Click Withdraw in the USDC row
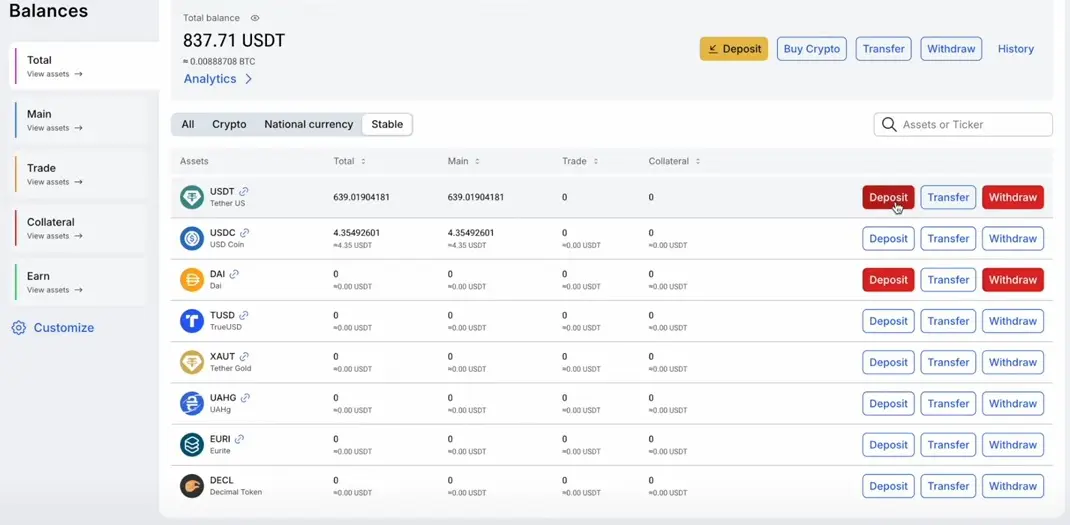This screenshot has width=1070, height=525. coord(1013,239)
